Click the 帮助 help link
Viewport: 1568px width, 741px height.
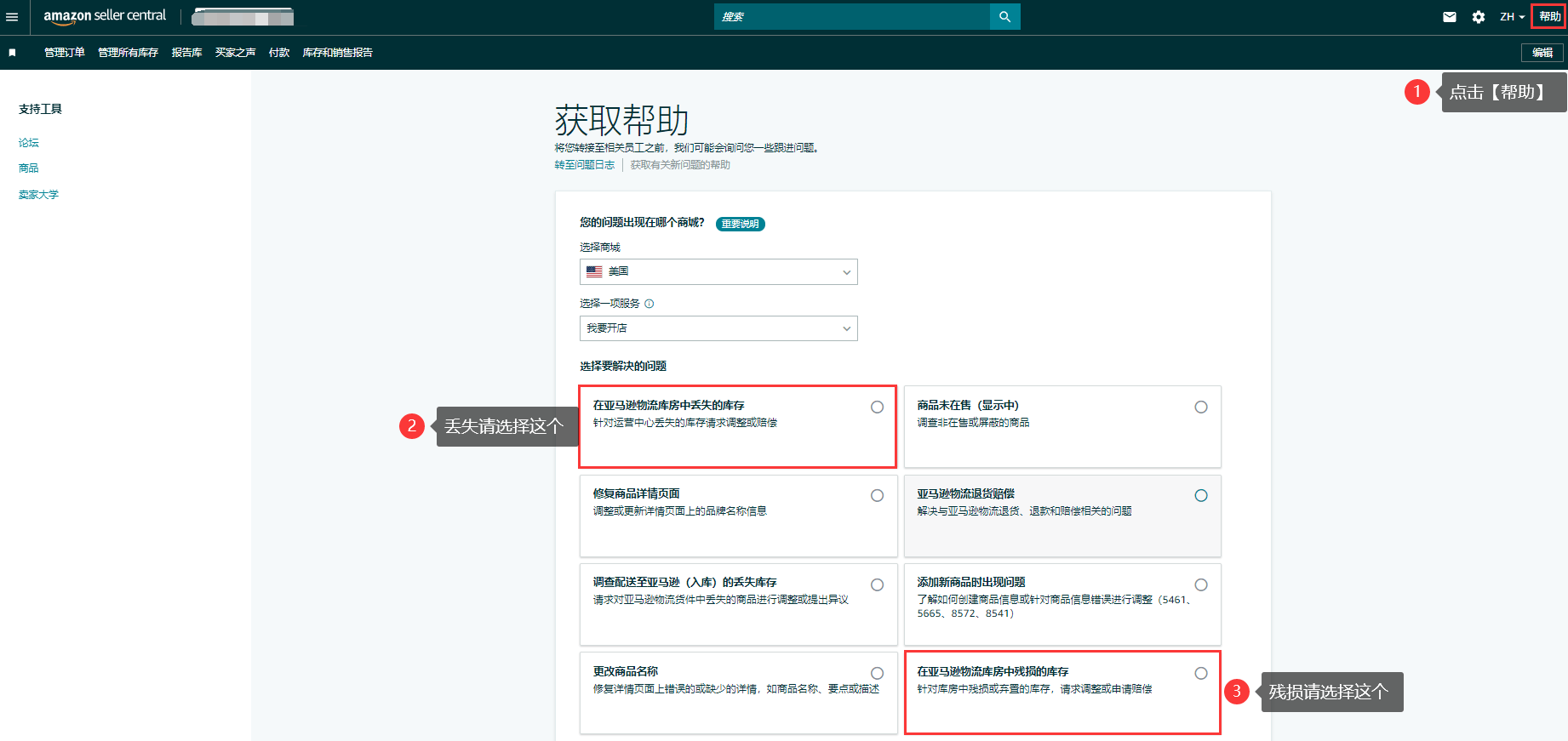[x=1549, y=17]
